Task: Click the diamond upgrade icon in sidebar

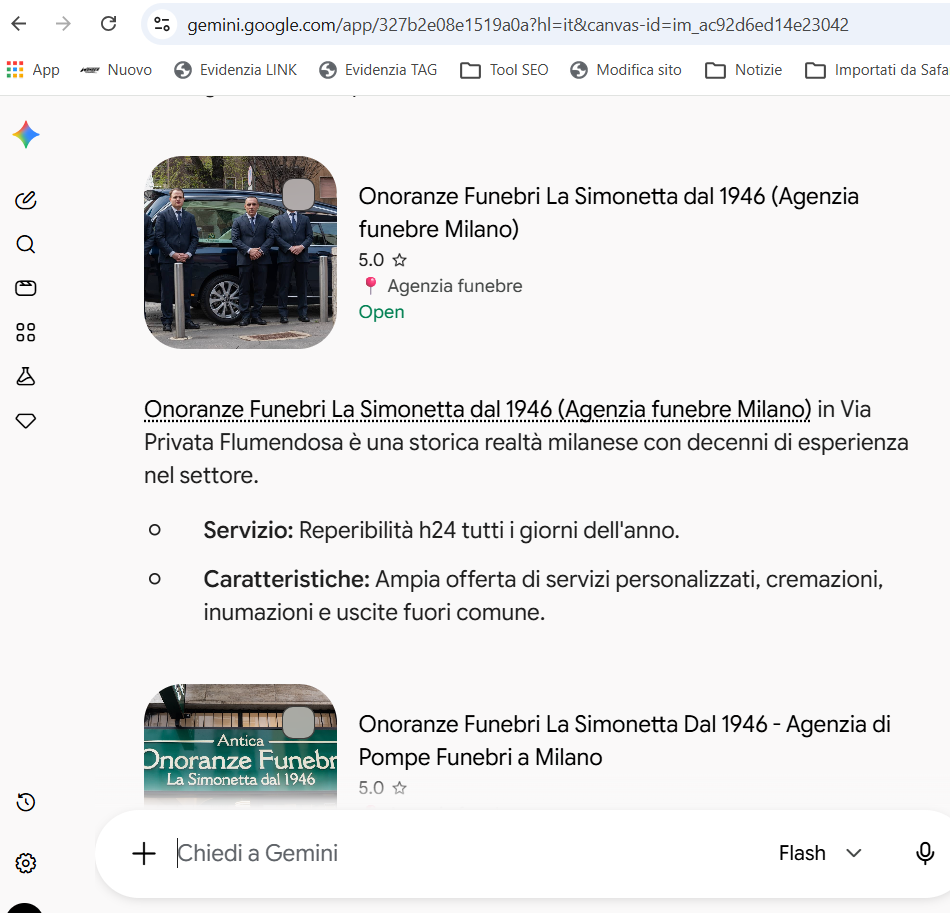Action: pos(25,420)
